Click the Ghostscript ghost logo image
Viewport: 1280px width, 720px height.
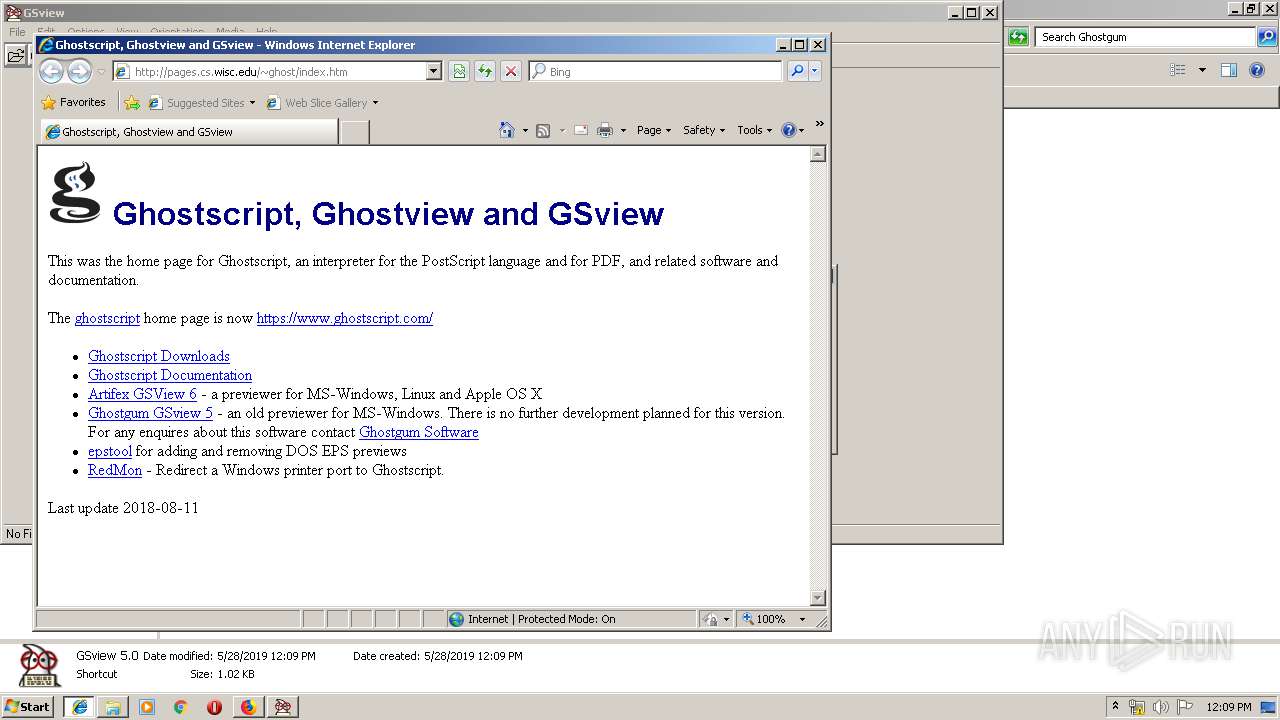tap(75, 193)
